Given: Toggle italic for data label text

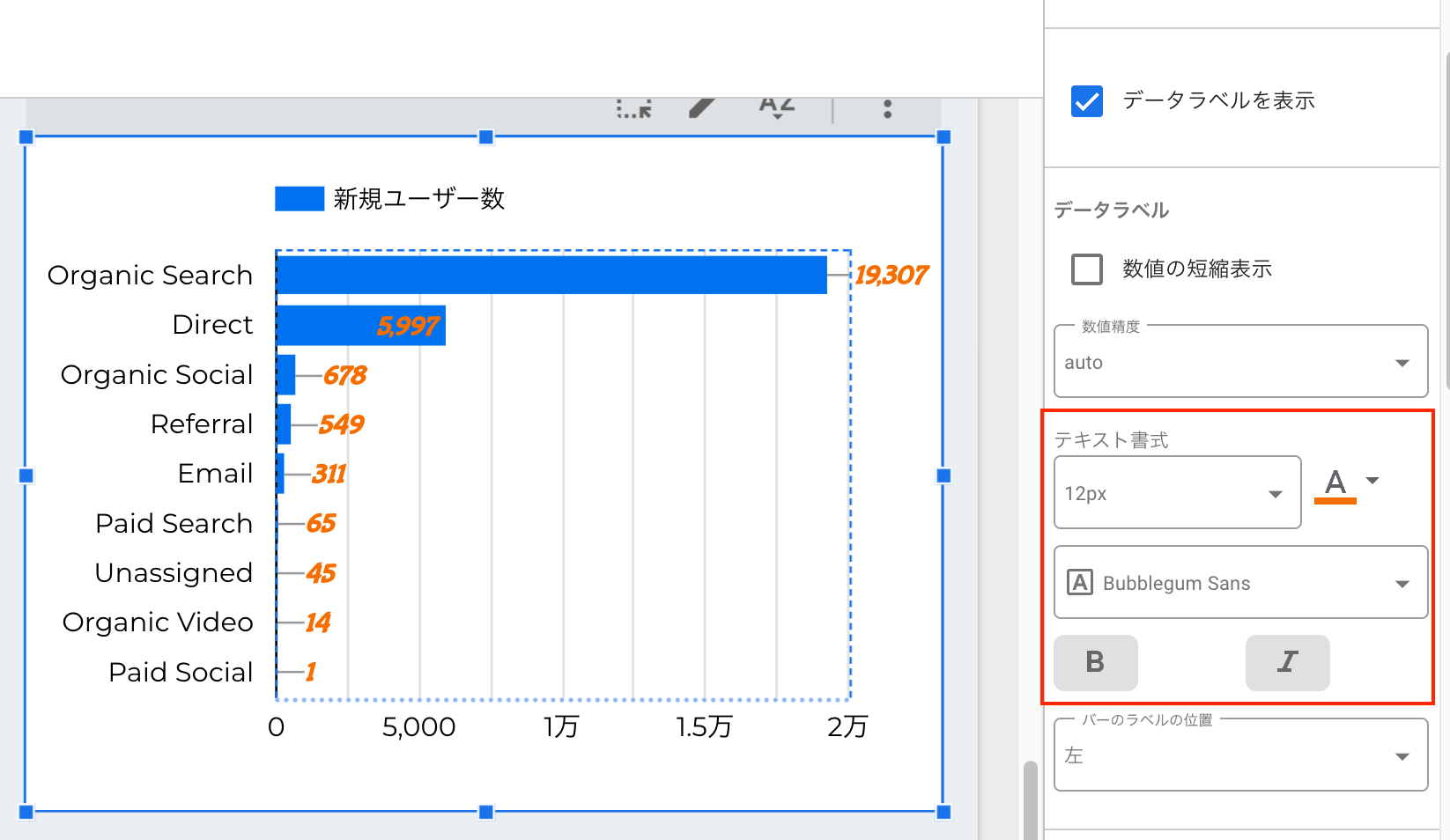Looking at the screenshot, I should (x=1287, y=662).
